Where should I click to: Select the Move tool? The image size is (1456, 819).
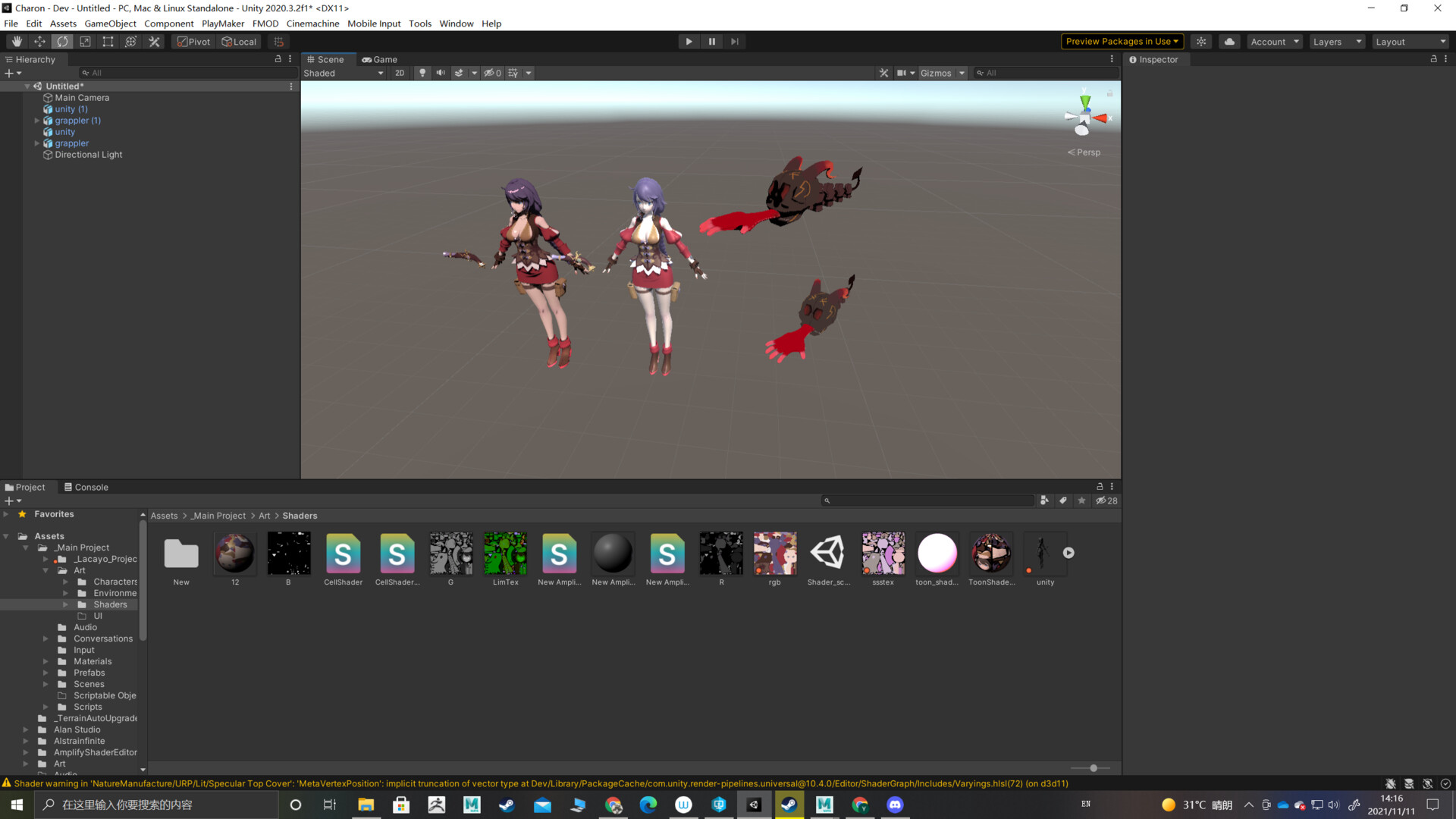tap(39, 42)
